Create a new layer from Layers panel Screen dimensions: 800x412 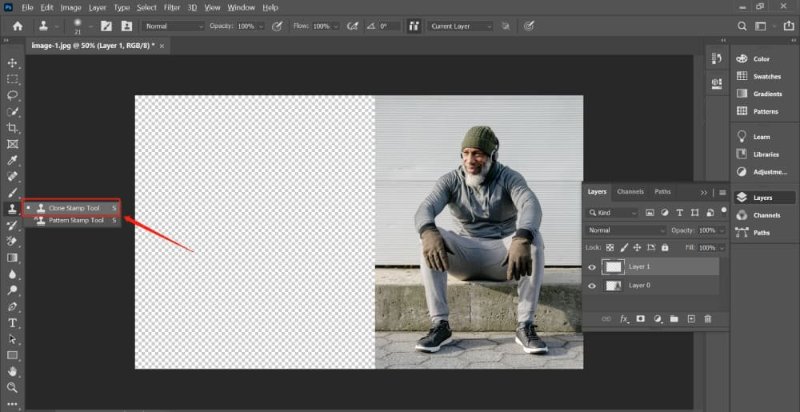pos(691,318)
